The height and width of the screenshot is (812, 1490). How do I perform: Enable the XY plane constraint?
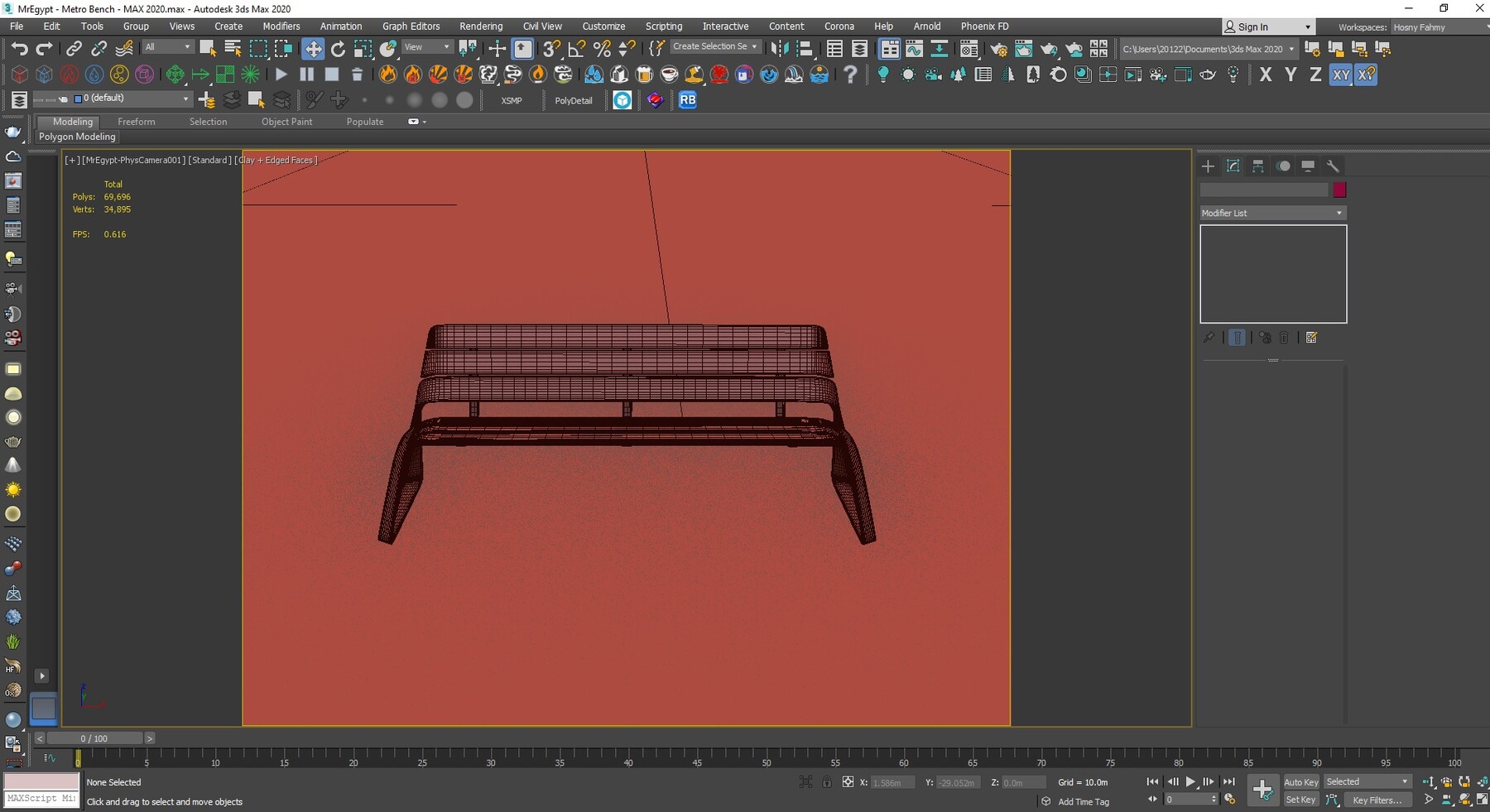click(1341, 74)
